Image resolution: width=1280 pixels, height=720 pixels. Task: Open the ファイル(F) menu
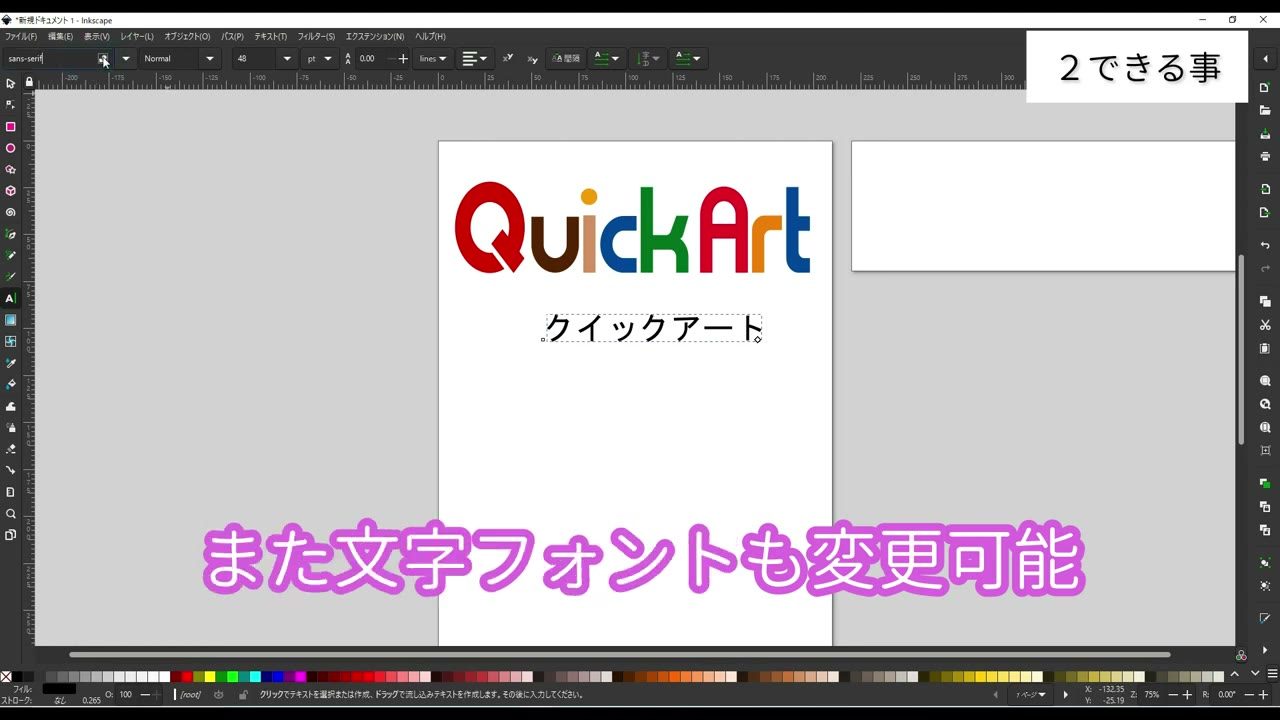click(x=21, y=37)
